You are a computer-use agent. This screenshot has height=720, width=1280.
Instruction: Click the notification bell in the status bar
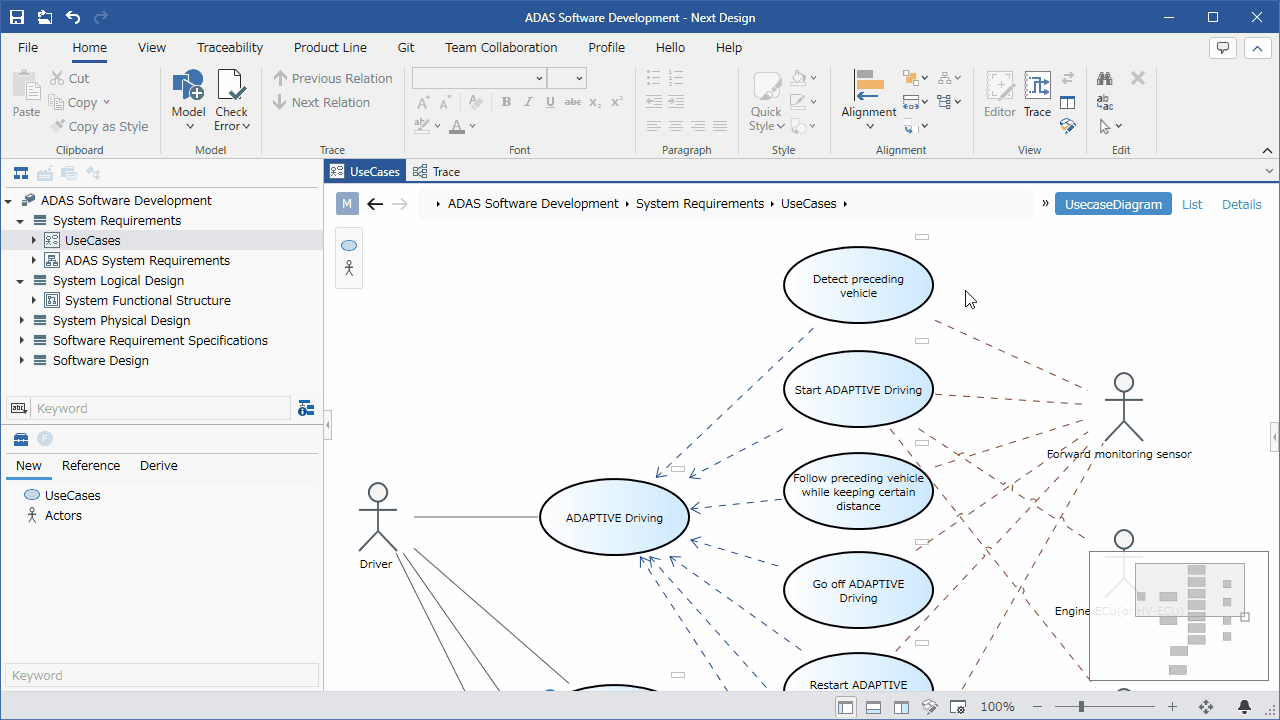tap(1245, 707)
